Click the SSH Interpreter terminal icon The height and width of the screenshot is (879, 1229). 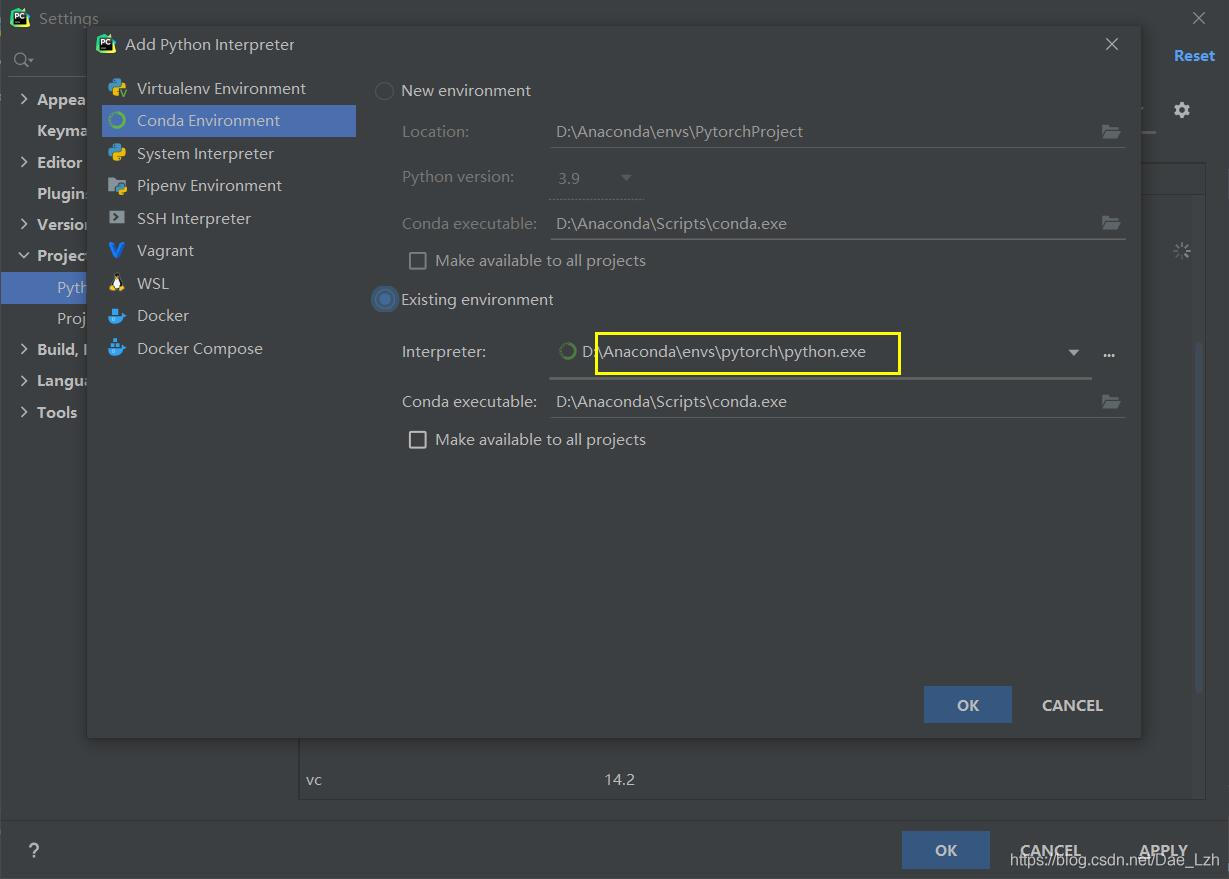pyautogui.click(x=118, y=218)
